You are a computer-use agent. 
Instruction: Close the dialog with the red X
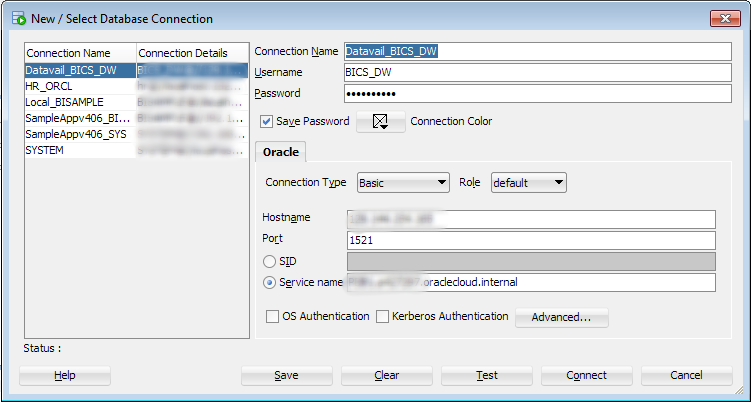tap(726, 19)
